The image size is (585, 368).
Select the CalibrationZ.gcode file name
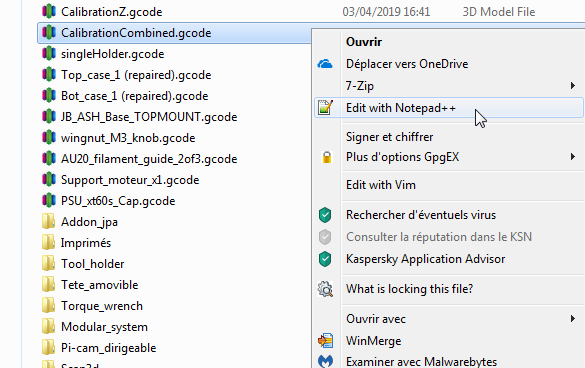(x=112, y=12)
